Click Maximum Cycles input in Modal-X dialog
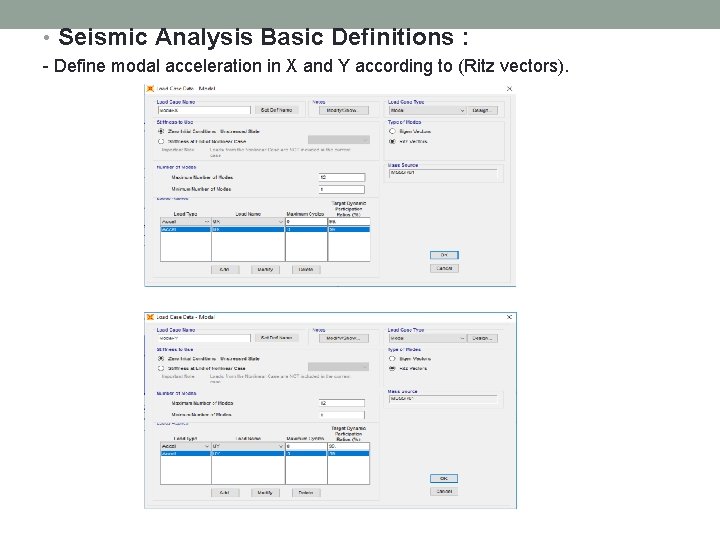The image size is (720, 540). [x=306, y=221]
